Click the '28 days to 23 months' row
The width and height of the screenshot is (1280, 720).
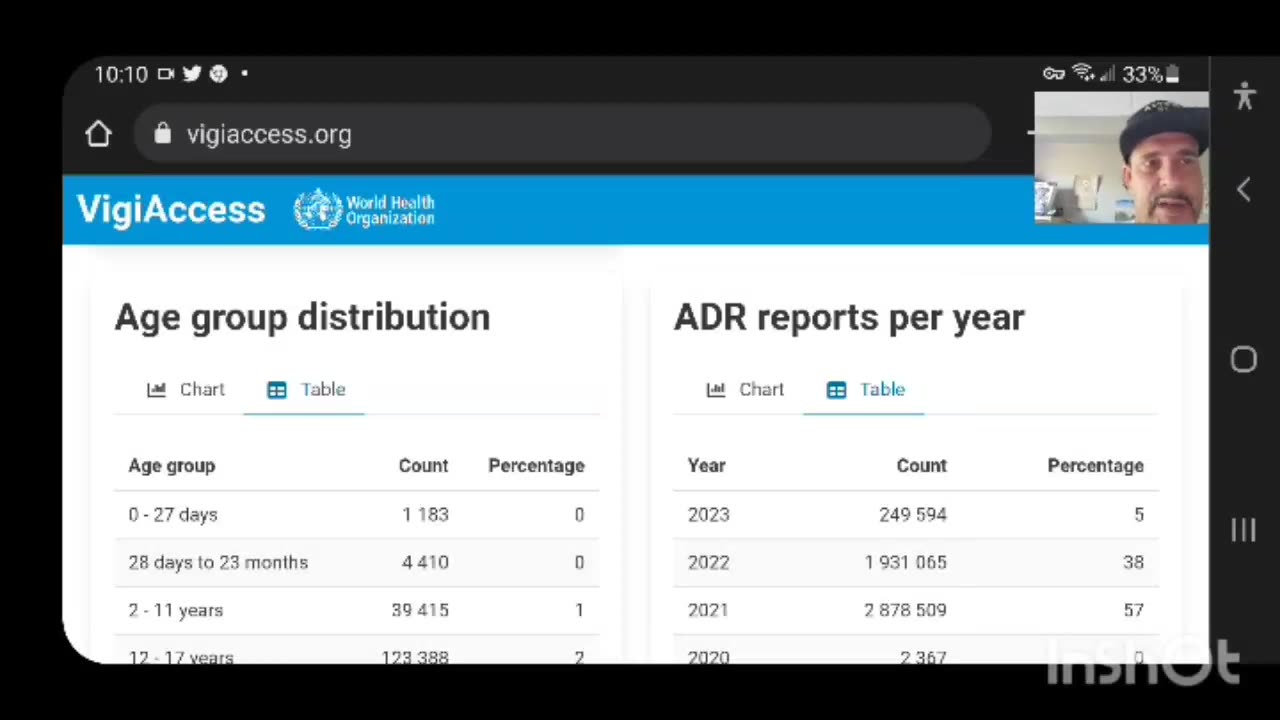(356, 562)
